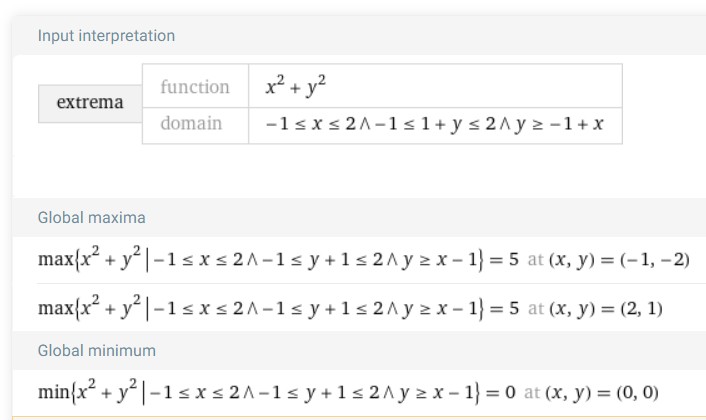Screen dimensions: 706x420
Task: Click 'max' at the start of the first maxima row
Action: click(56, 260)
